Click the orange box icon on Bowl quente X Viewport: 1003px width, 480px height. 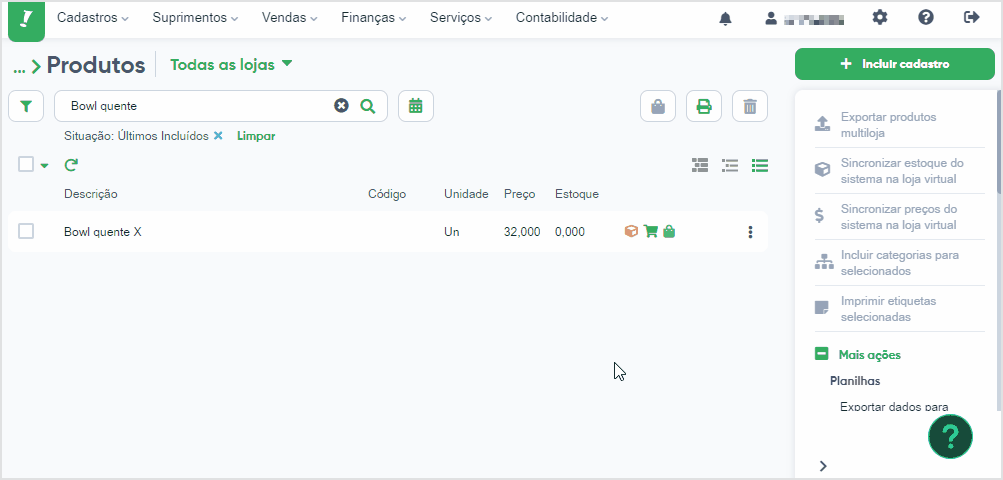pos(631,232)
